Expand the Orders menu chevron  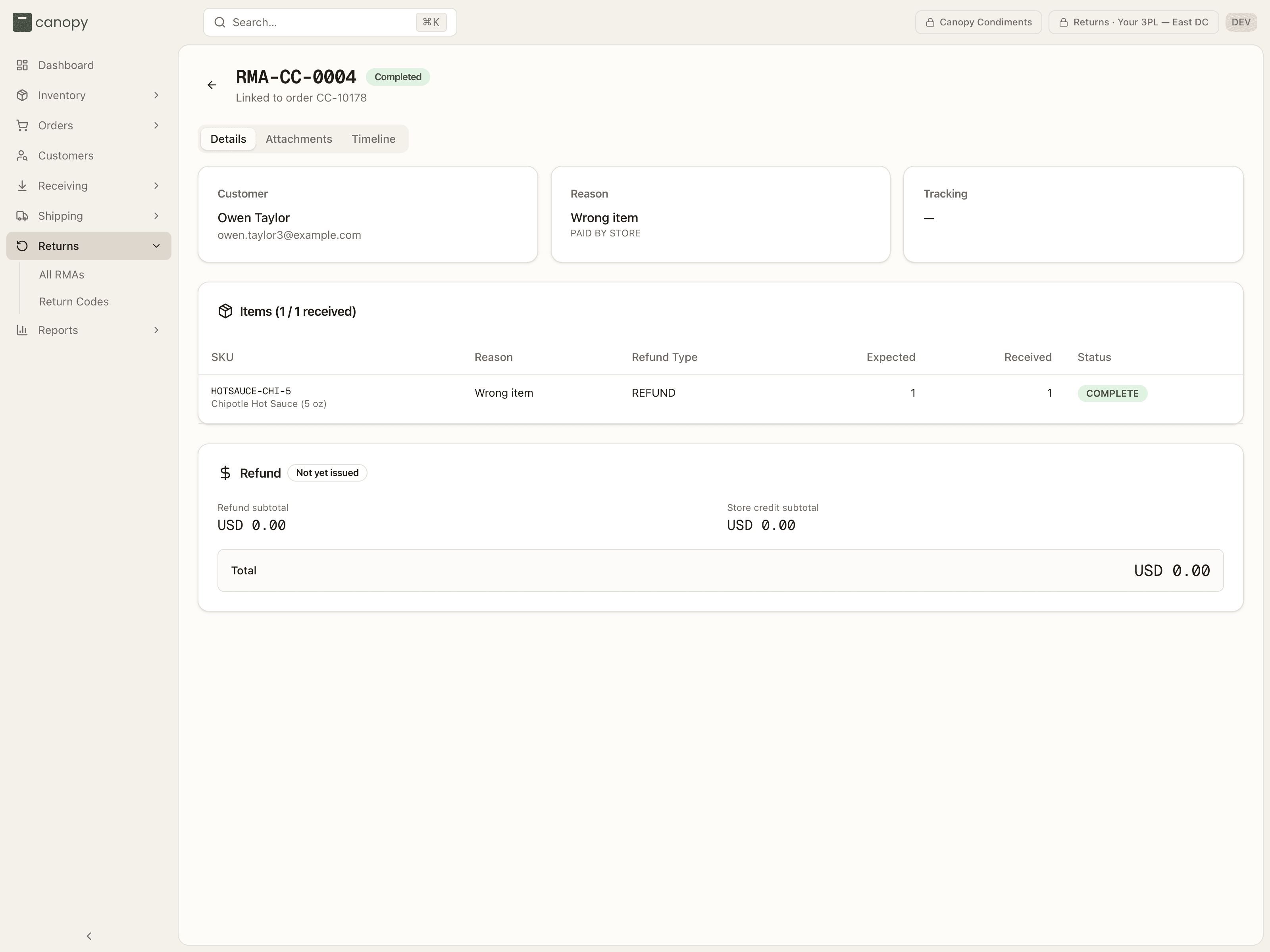pos(156,125)
